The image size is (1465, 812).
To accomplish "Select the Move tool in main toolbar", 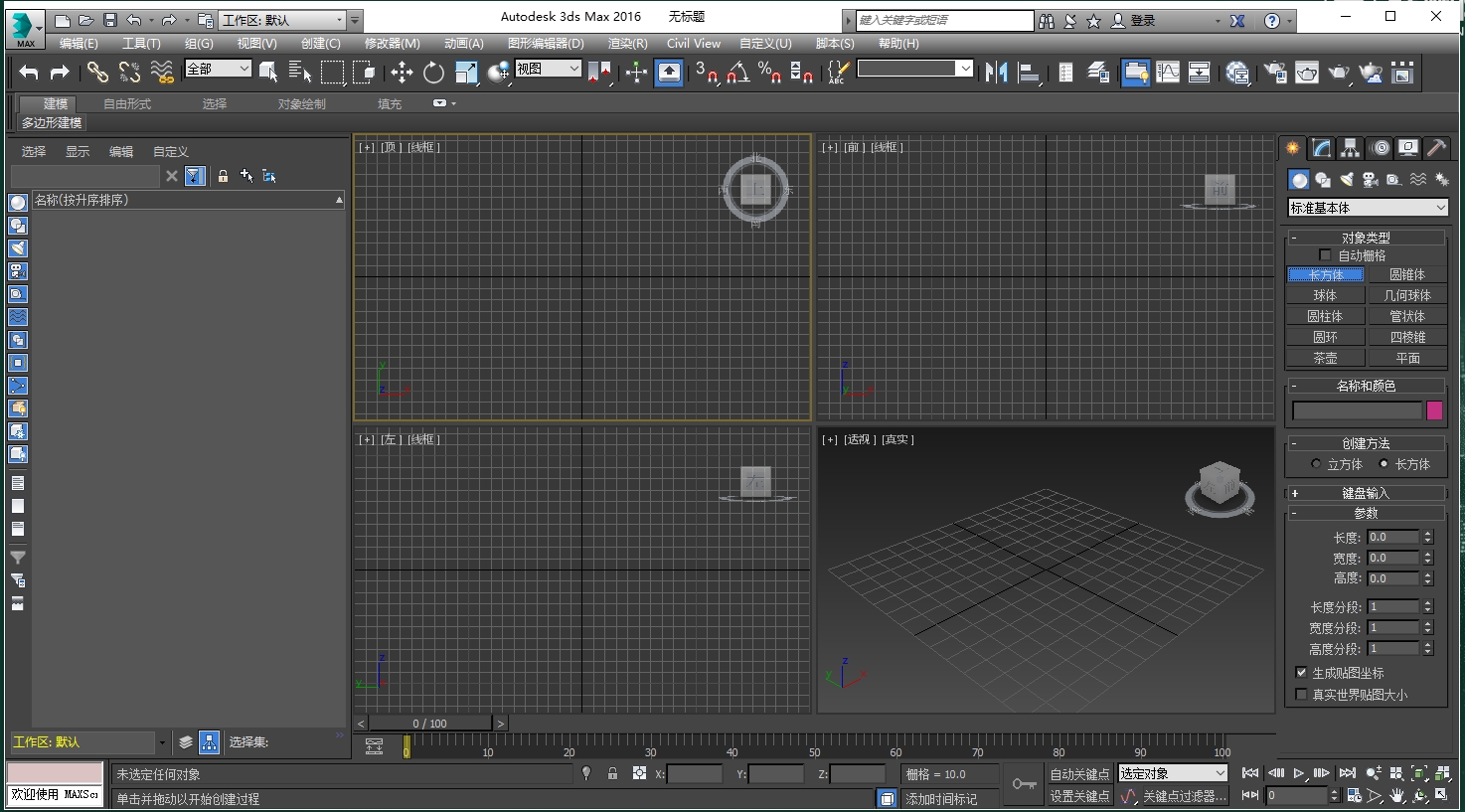I will click(402, 72).
